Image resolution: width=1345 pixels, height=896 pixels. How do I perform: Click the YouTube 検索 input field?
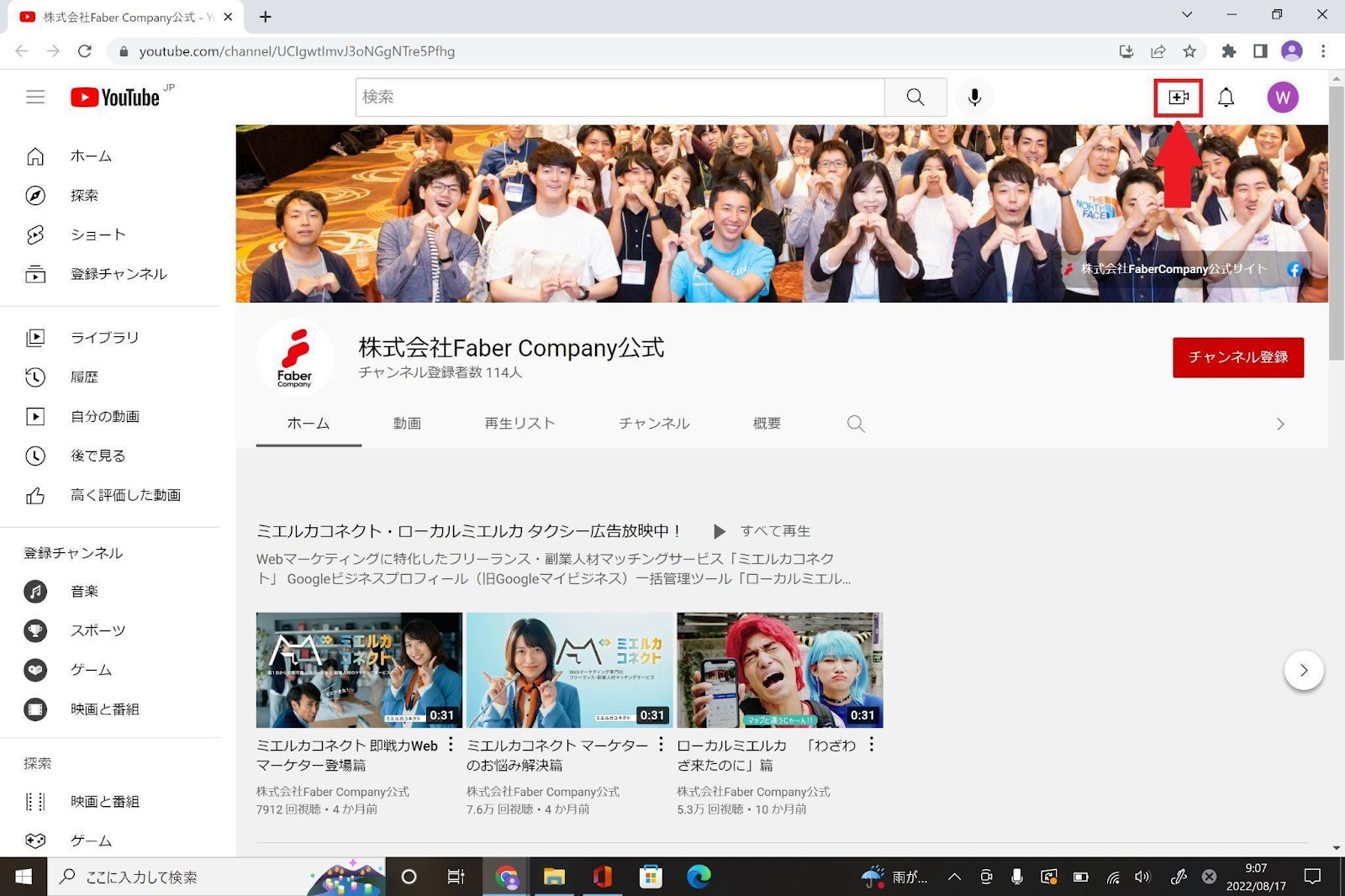point(620,98)
